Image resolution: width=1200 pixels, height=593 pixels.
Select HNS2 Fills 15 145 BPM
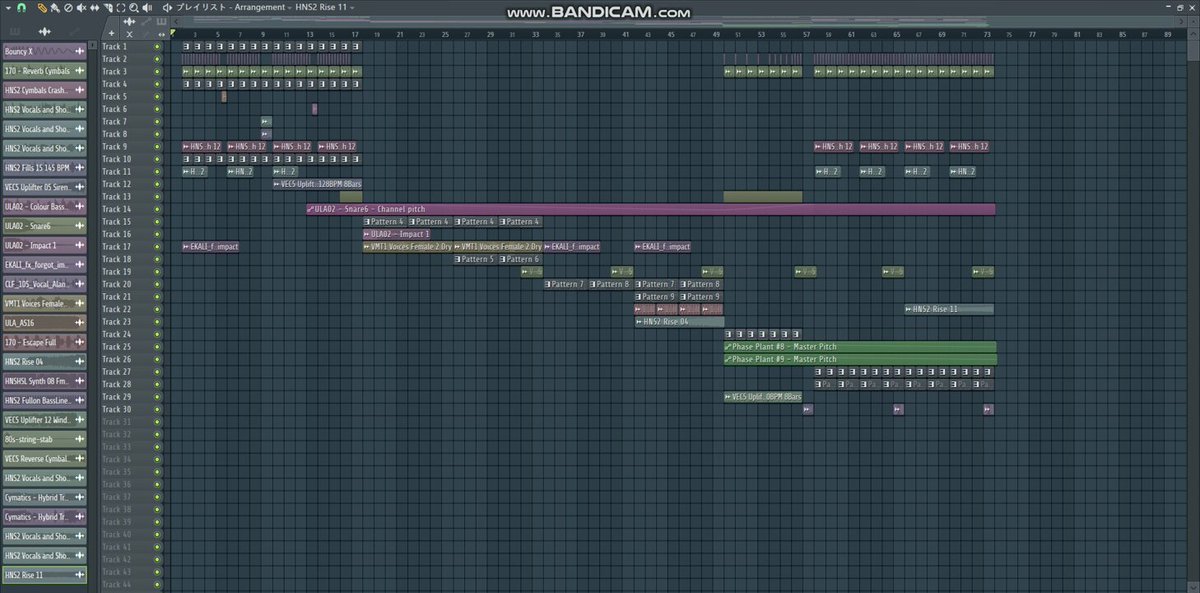click(44, 168)
